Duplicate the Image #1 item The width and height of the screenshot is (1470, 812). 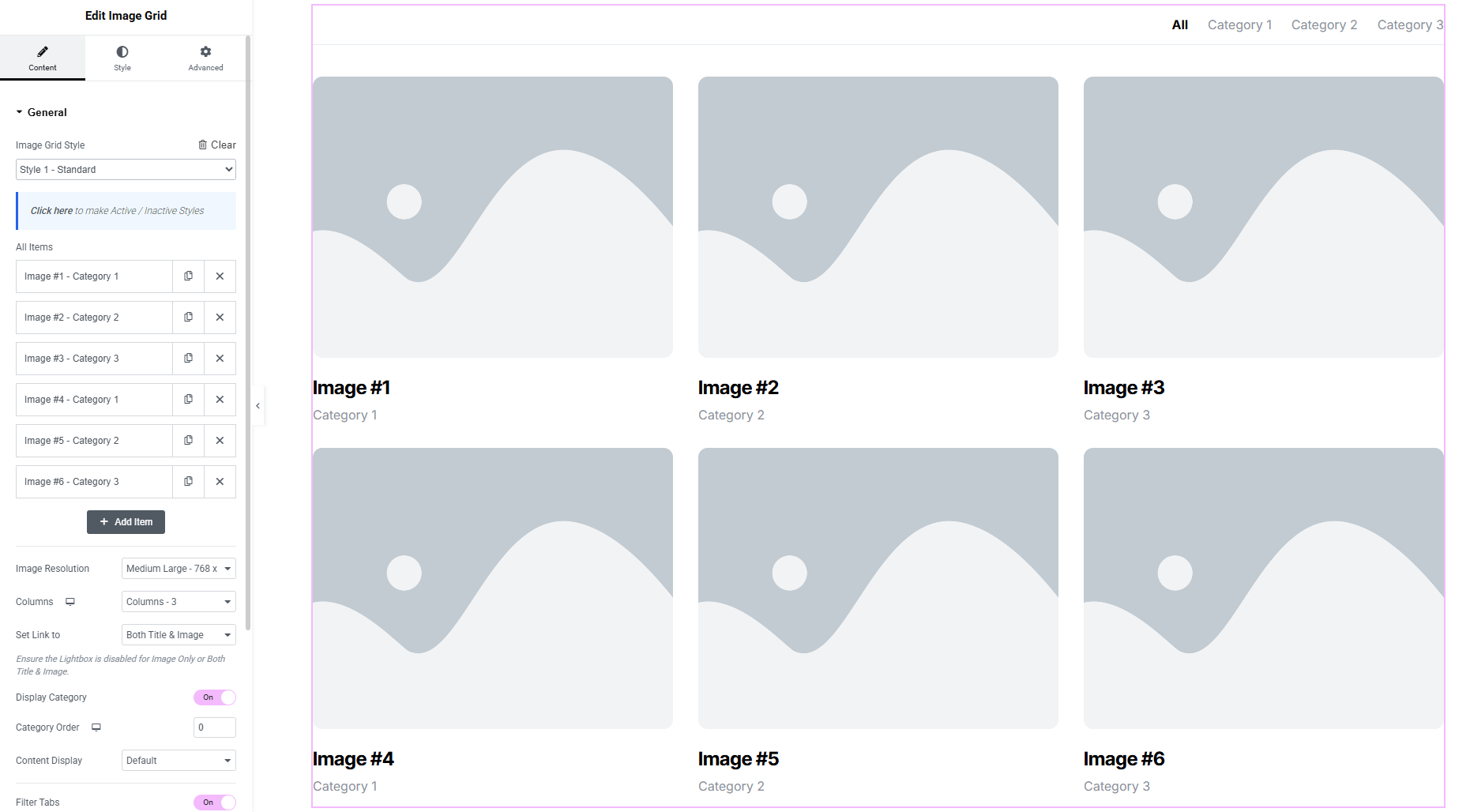point(188,276)
